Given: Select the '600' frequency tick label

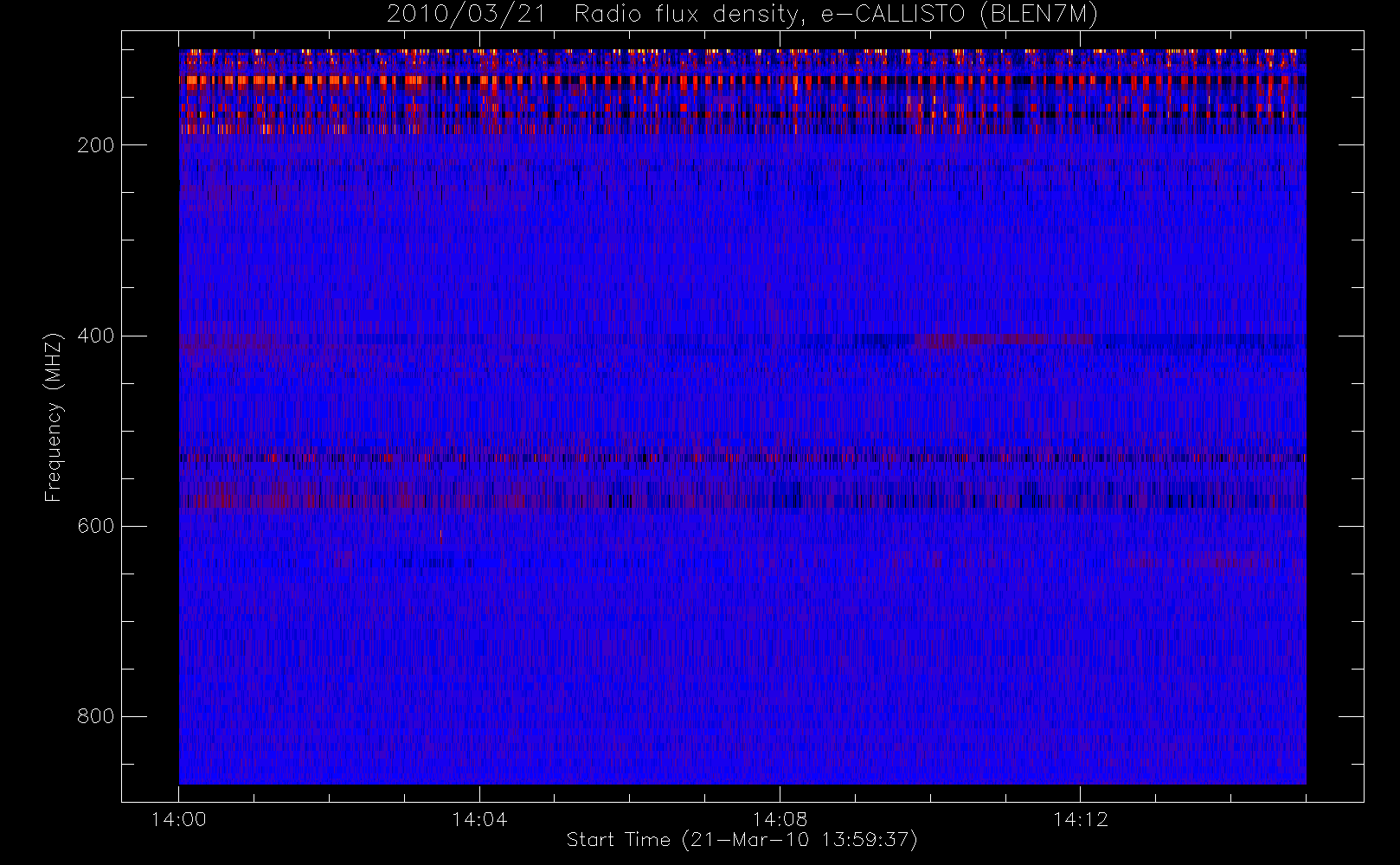Looking at the screenshot, I should click(95, 526).
